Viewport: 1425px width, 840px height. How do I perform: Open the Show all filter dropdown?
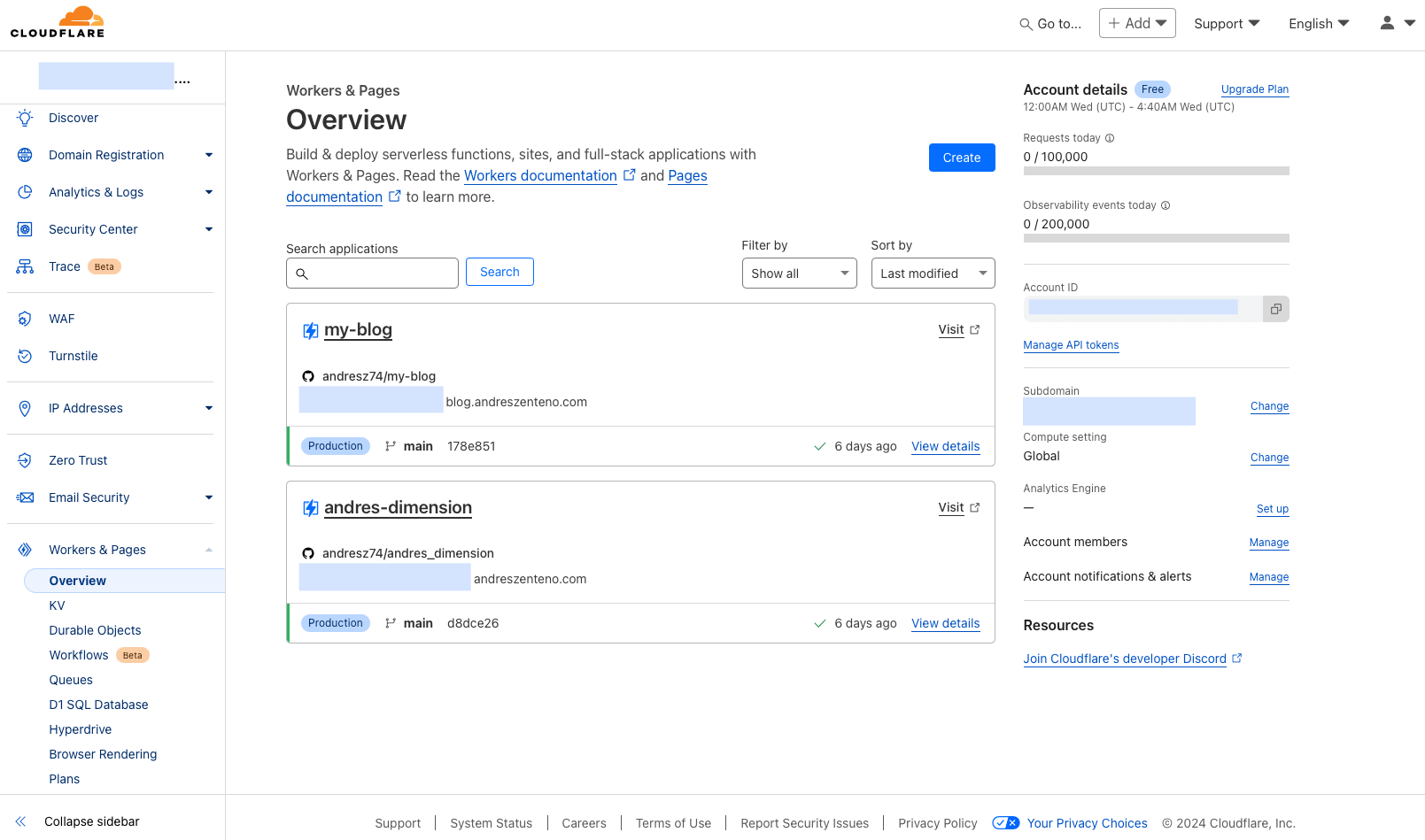[798, 273]
